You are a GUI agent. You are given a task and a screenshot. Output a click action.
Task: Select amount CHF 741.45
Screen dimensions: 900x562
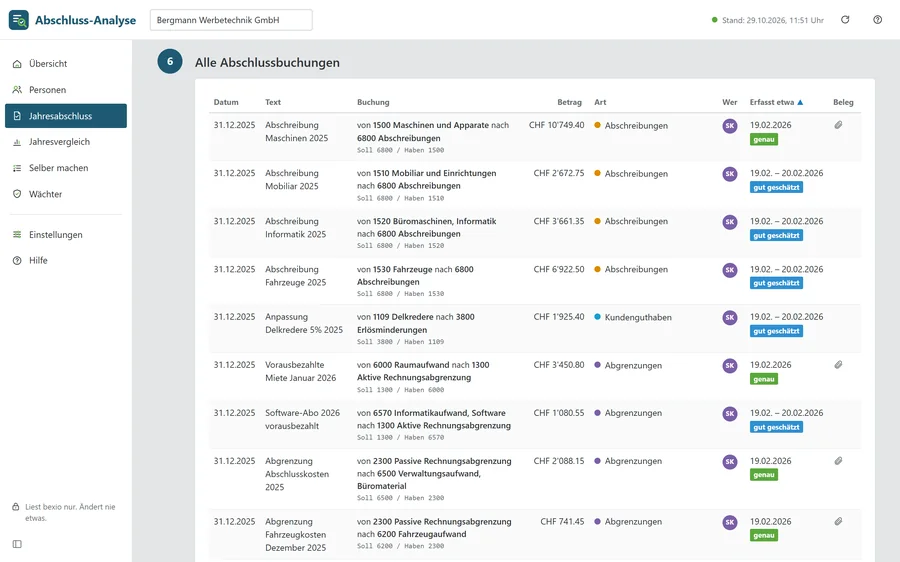(x=562, y=522)
